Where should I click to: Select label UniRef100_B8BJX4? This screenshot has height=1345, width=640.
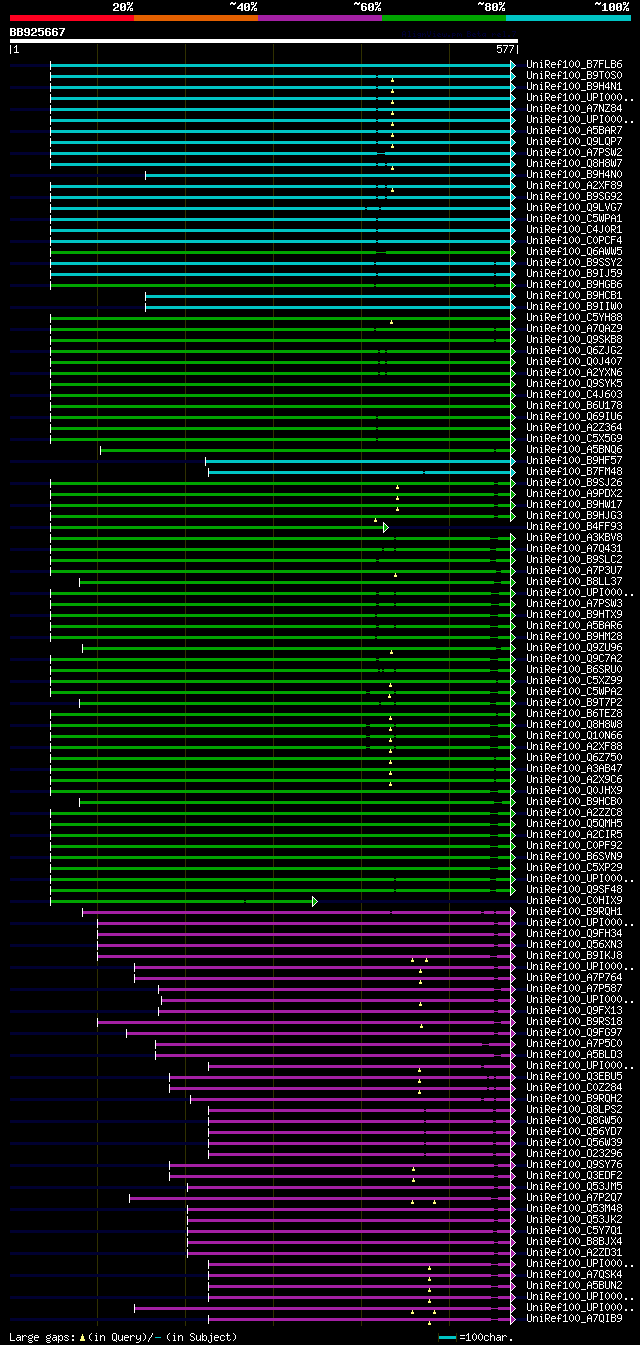click(574, 1241)
